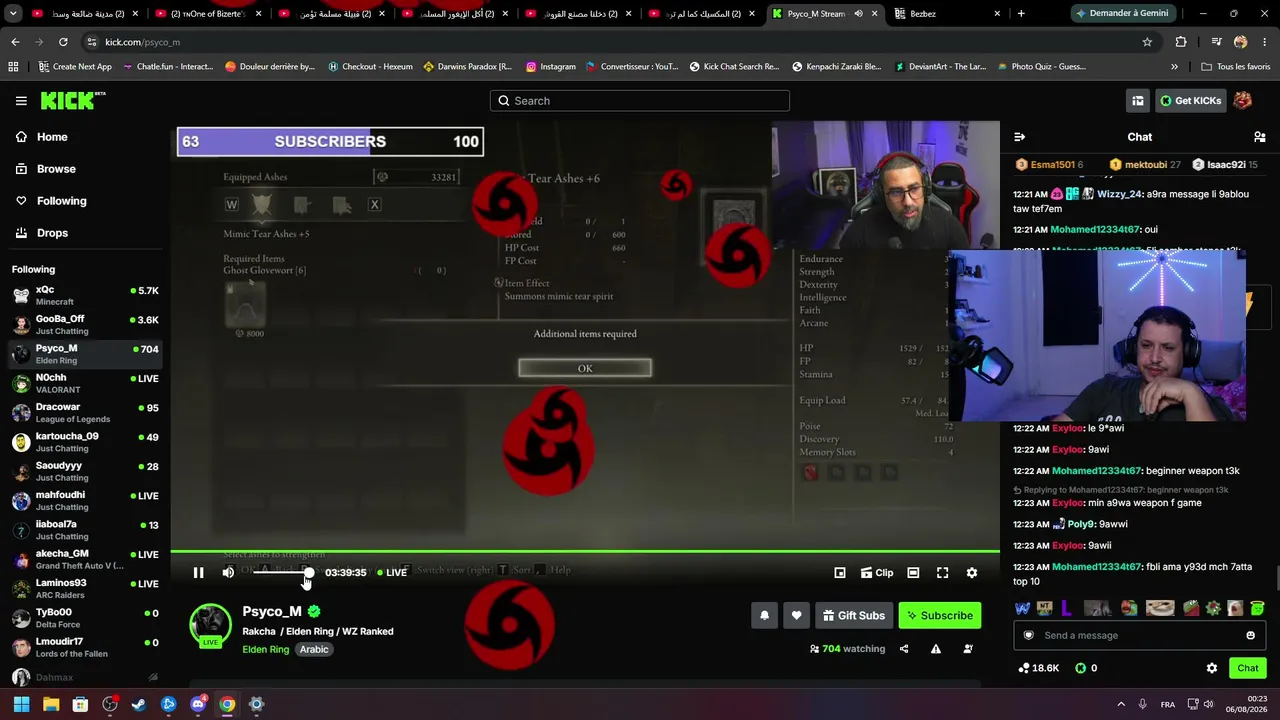The image size is (1280, 720).
Task: Open chat settings gear icon
Action: click(x=1212, y=668)
